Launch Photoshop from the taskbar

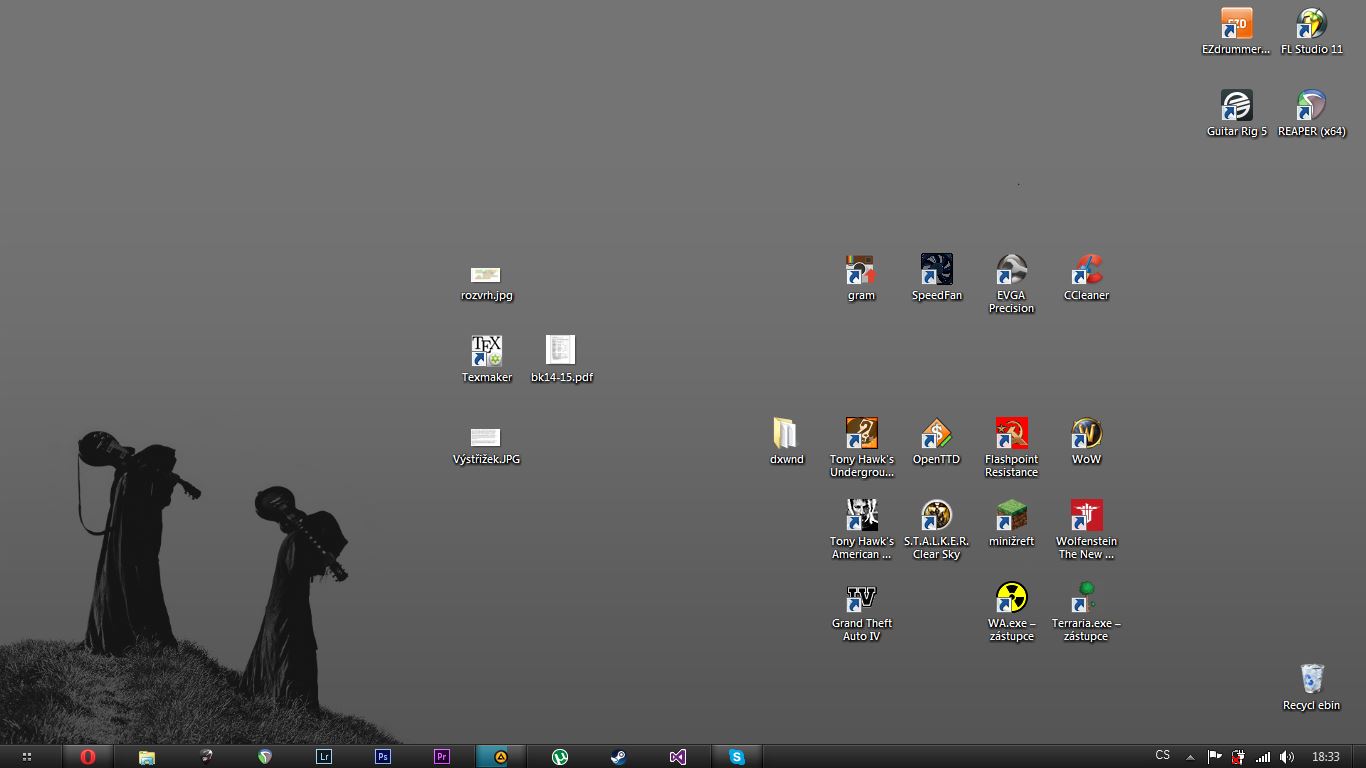pyautogui.click(x=383, y=757)
